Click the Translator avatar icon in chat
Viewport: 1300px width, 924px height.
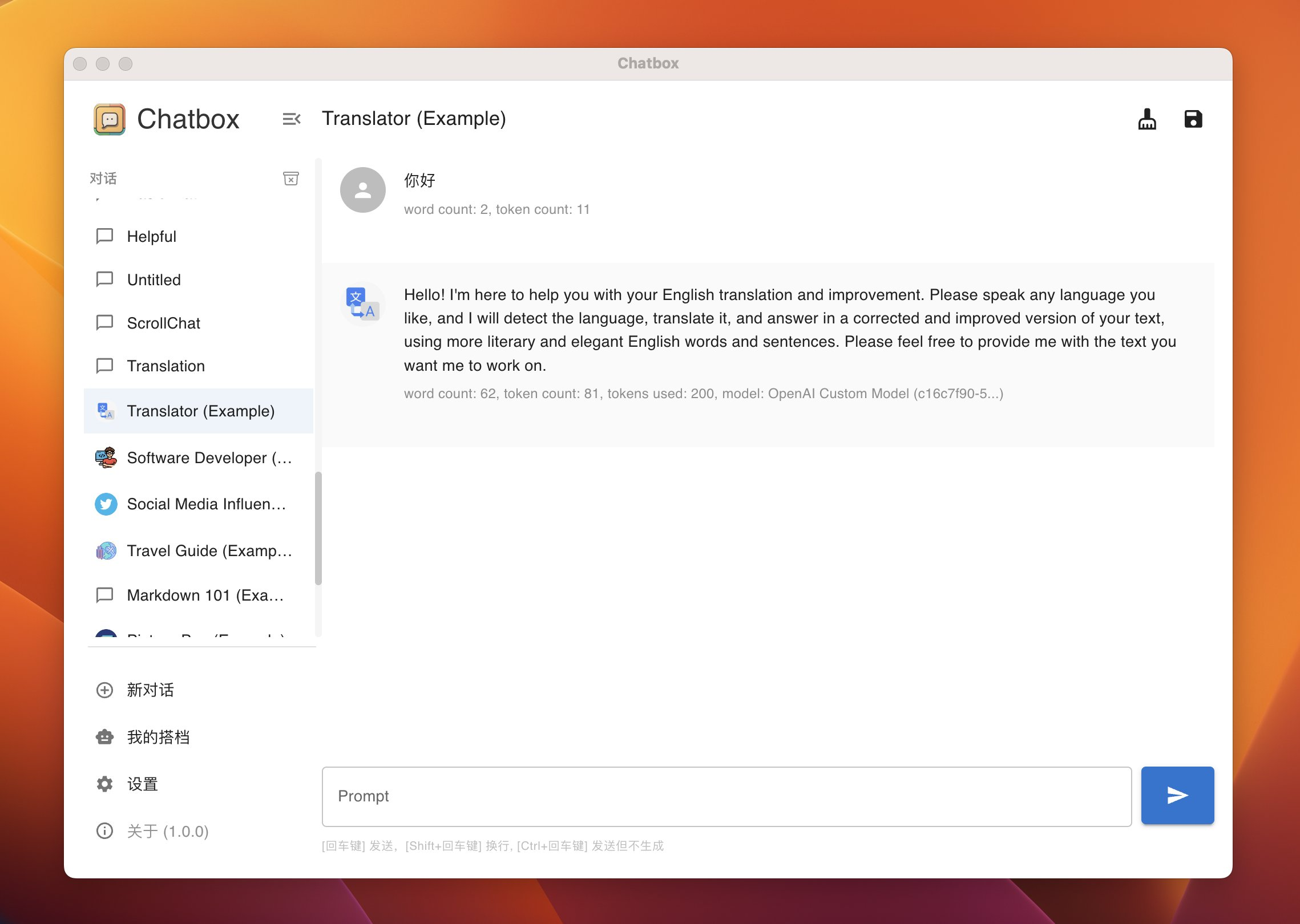coord(362,303)
